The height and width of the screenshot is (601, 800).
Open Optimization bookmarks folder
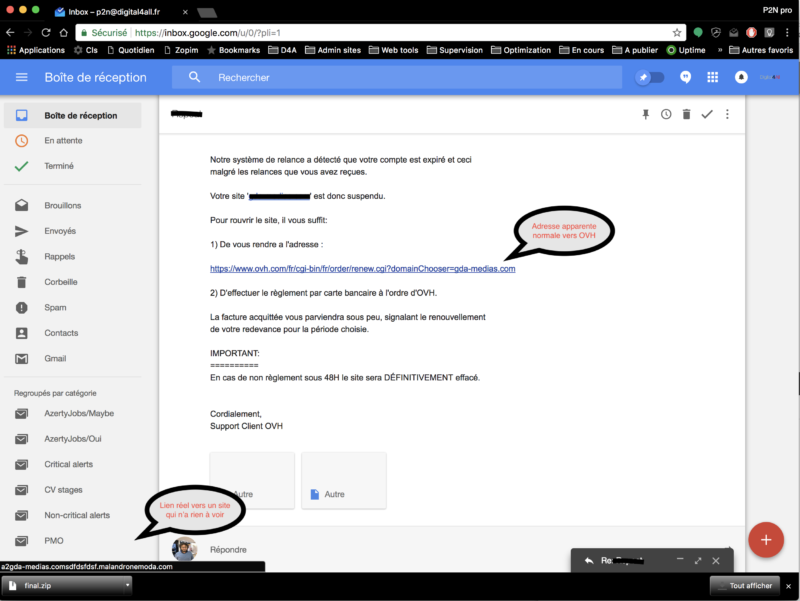[x=521, y=50]
